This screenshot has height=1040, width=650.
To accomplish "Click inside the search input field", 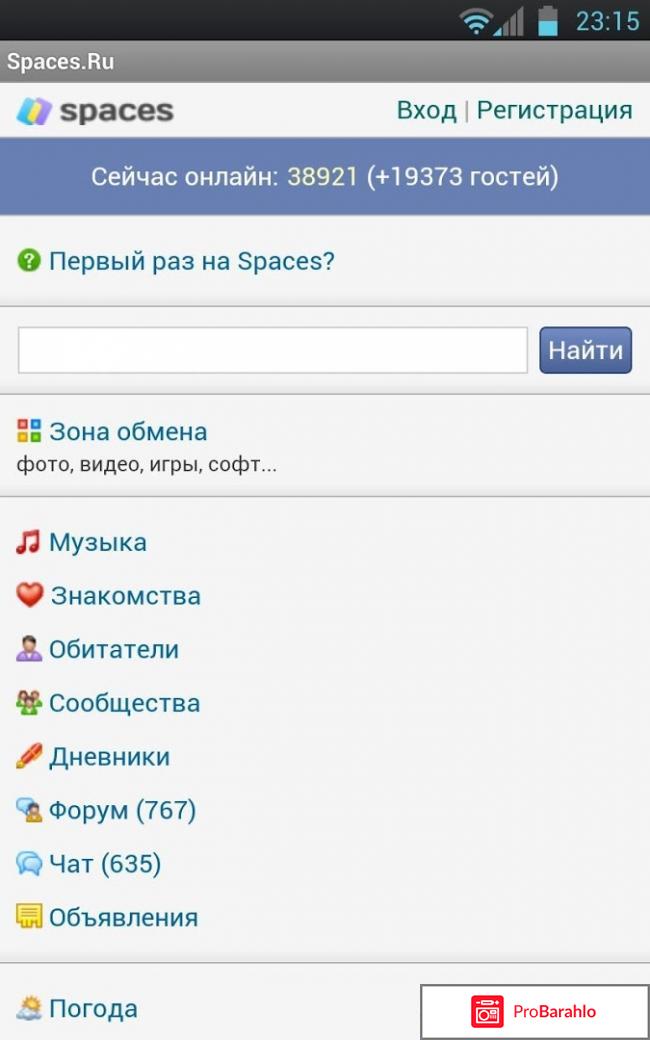I will click(270, 349).
